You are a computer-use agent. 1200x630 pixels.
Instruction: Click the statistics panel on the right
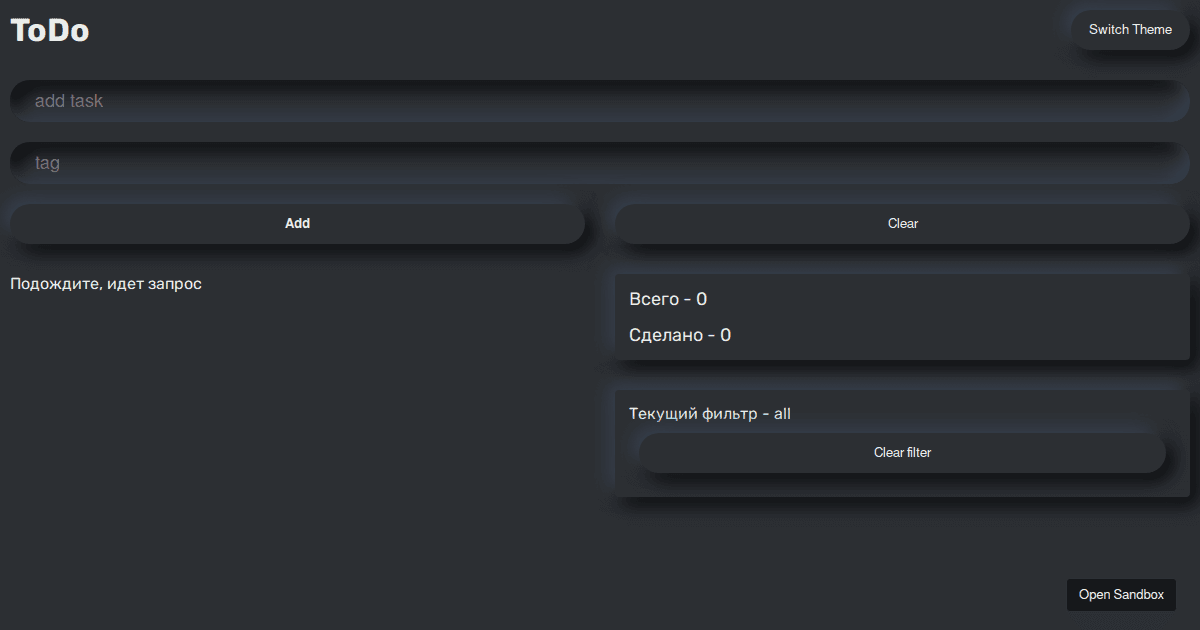click(x=900, y=317)
